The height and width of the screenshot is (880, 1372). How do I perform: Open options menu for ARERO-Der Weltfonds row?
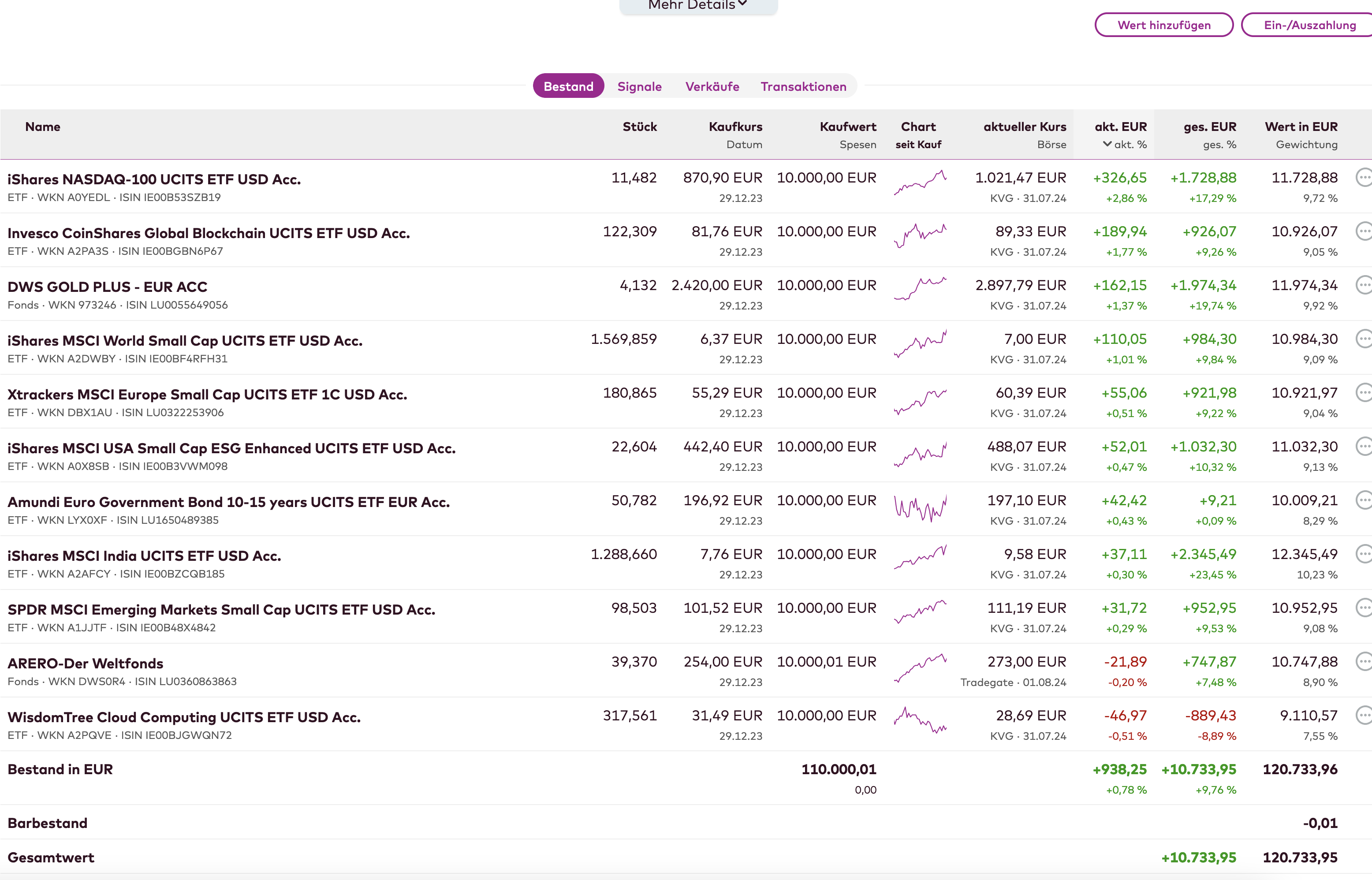(x=1364, y=661)
